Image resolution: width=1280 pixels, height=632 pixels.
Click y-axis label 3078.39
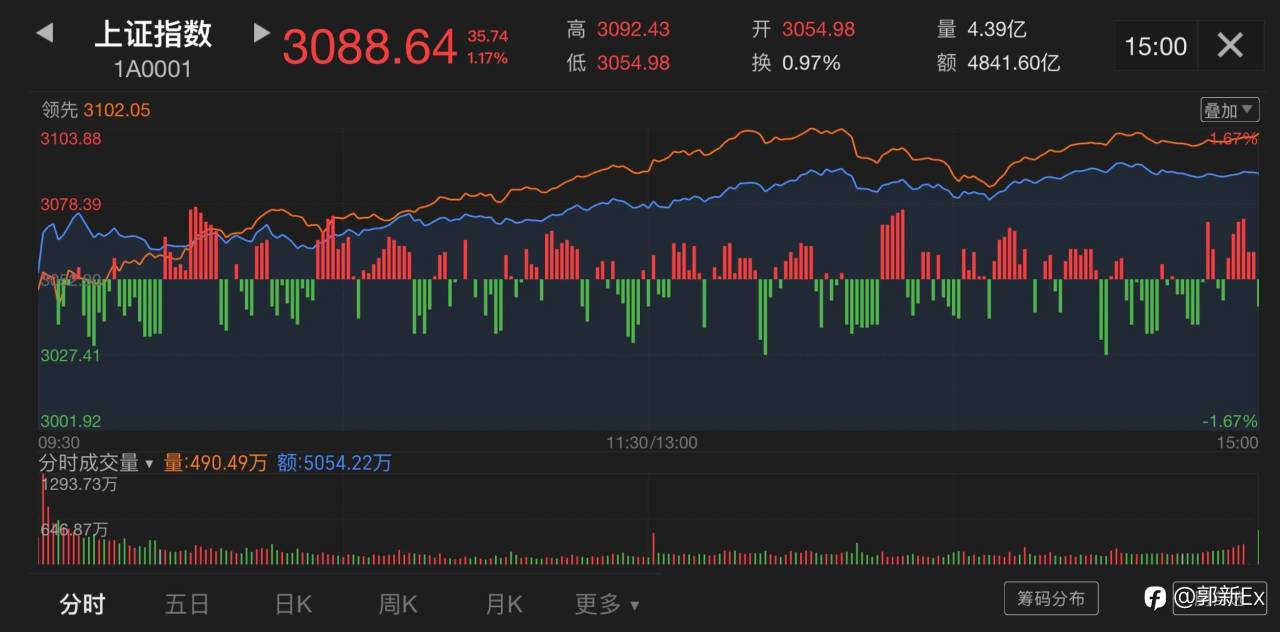point(70,204)
